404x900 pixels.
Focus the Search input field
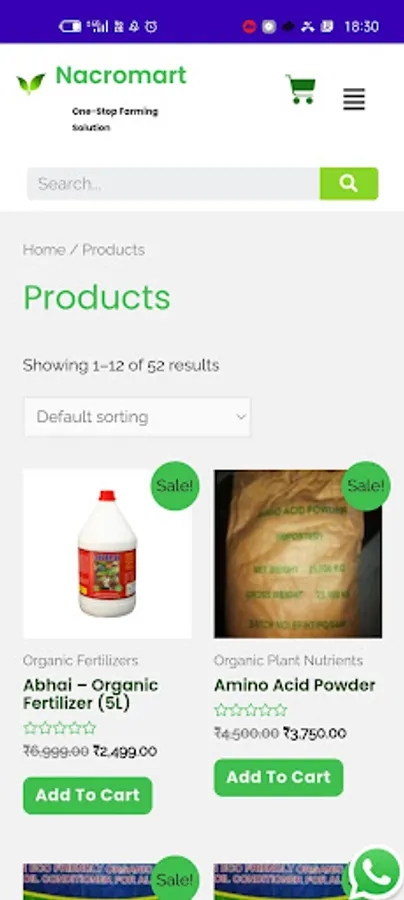click(x=173, y=184)
